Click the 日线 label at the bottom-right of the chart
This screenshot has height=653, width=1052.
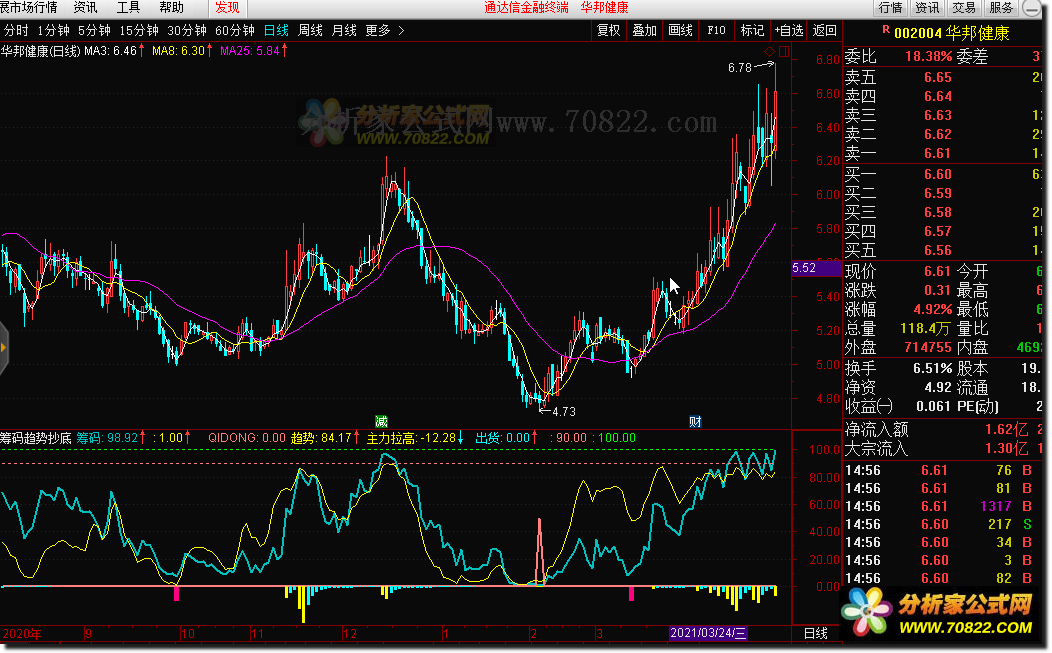[x=816, y=633]
